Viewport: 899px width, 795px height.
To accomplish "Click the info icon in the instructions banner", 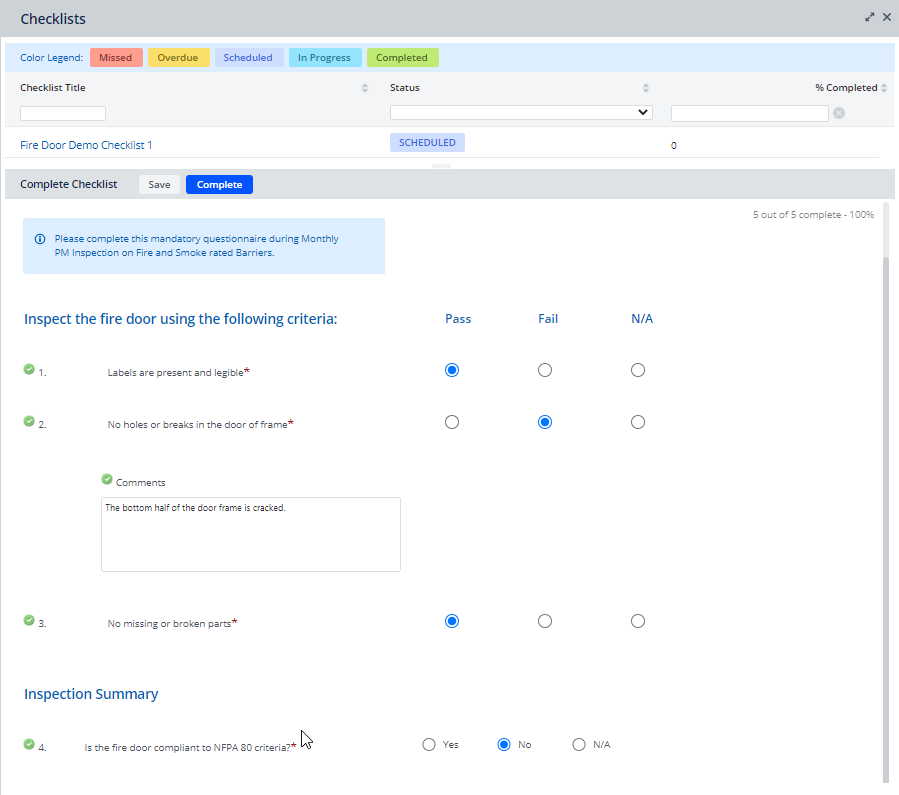I will (x=40, y=239).
